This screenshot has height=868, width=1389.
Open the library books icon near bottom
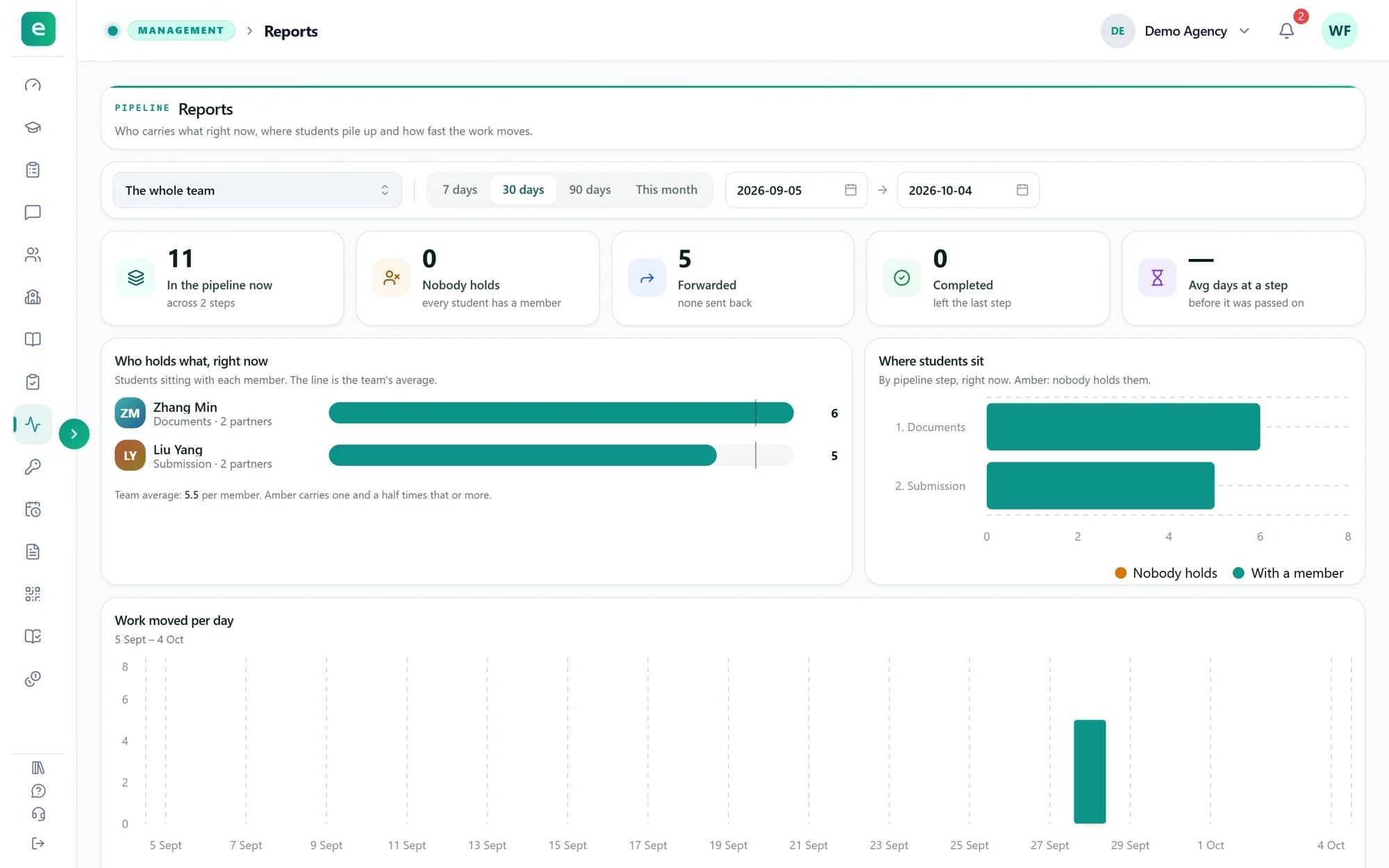[x=38, y=767]
